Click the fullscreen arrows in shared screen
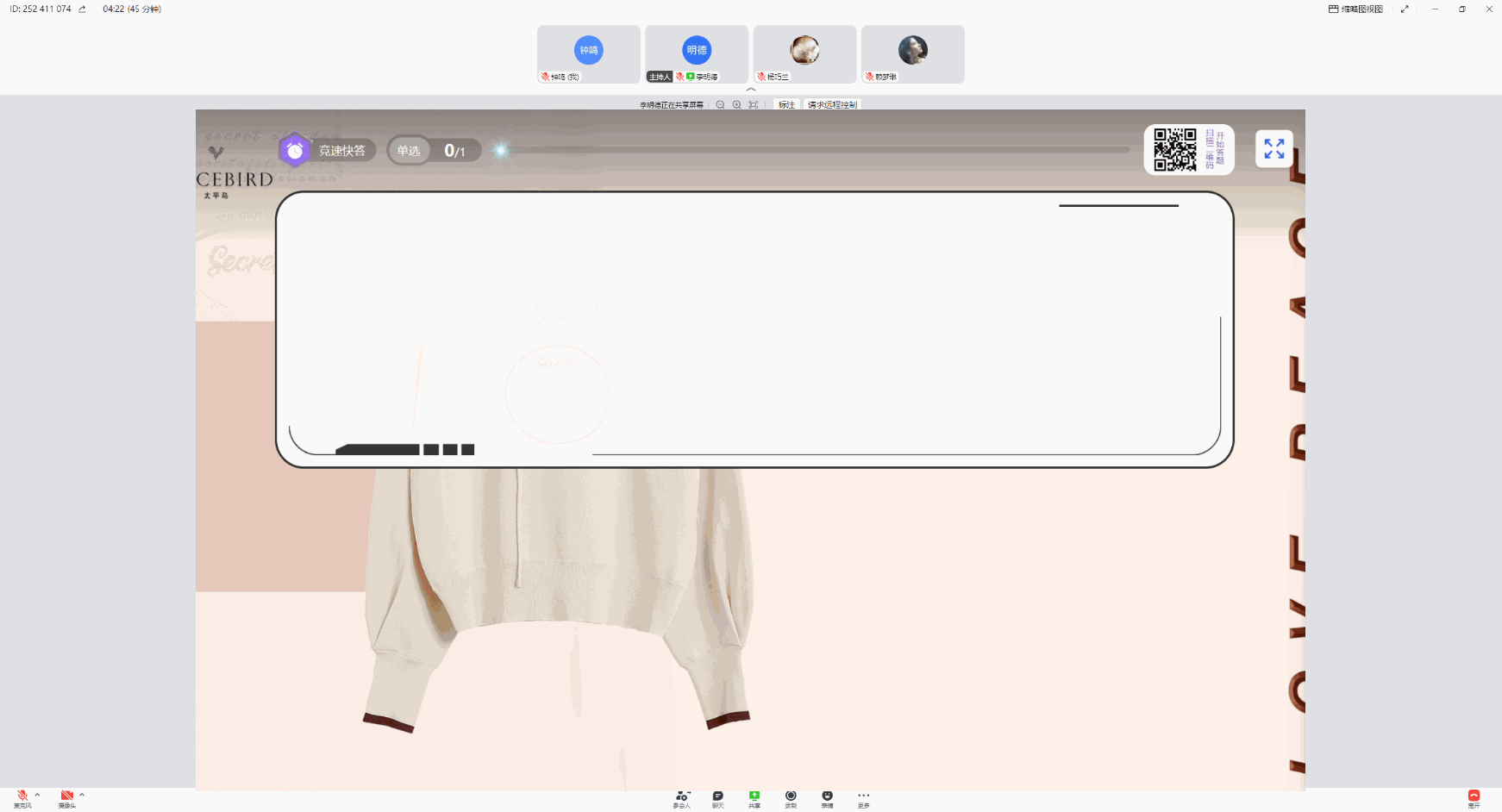 1274,149
